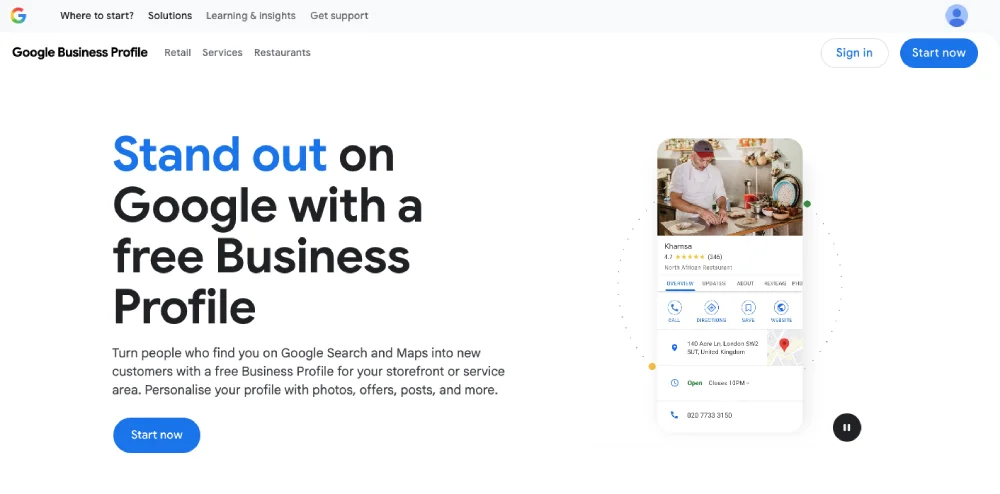
Task: Click the Save bookmark icon in mockup
Action: click(748, 308)
